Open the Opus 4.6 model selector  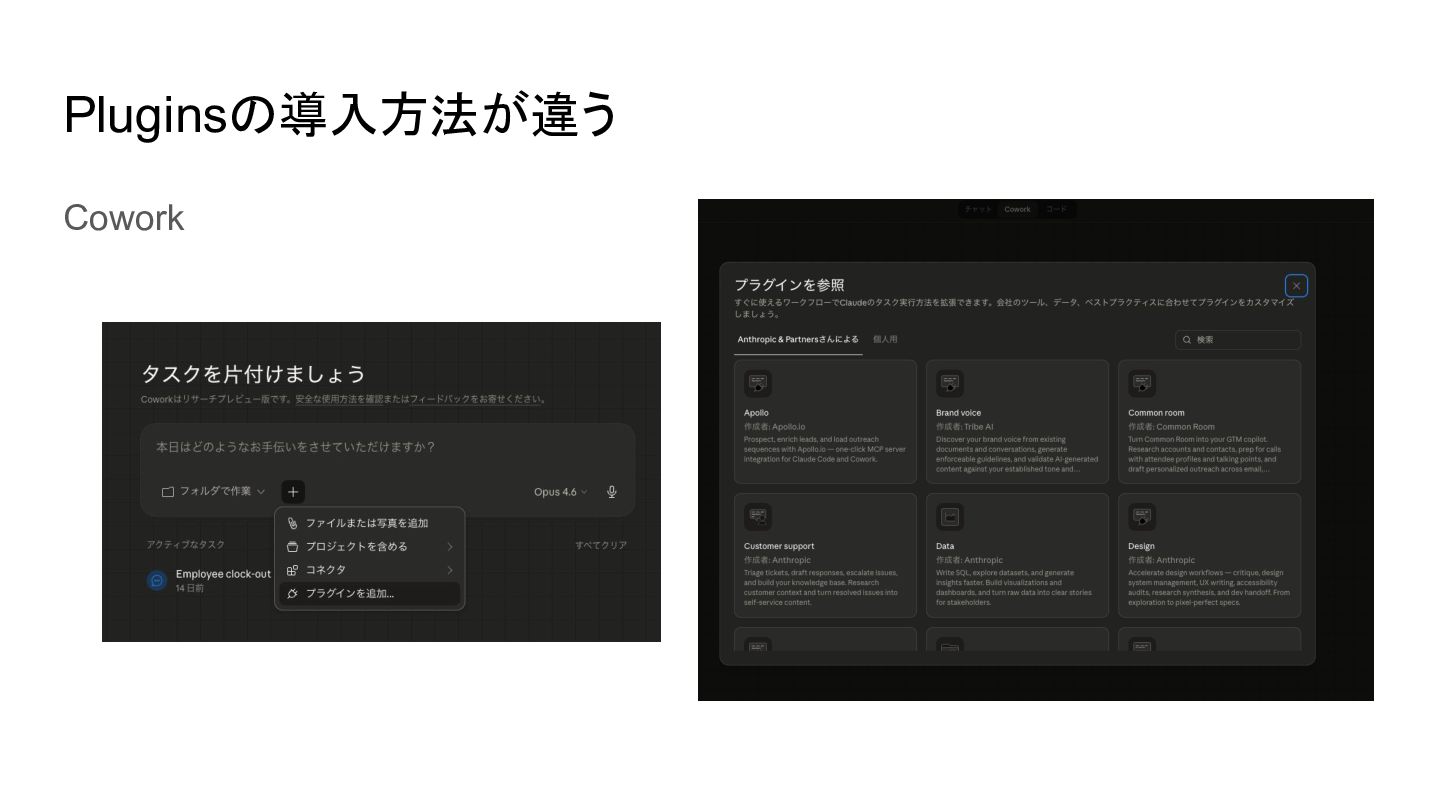point(561,492)
